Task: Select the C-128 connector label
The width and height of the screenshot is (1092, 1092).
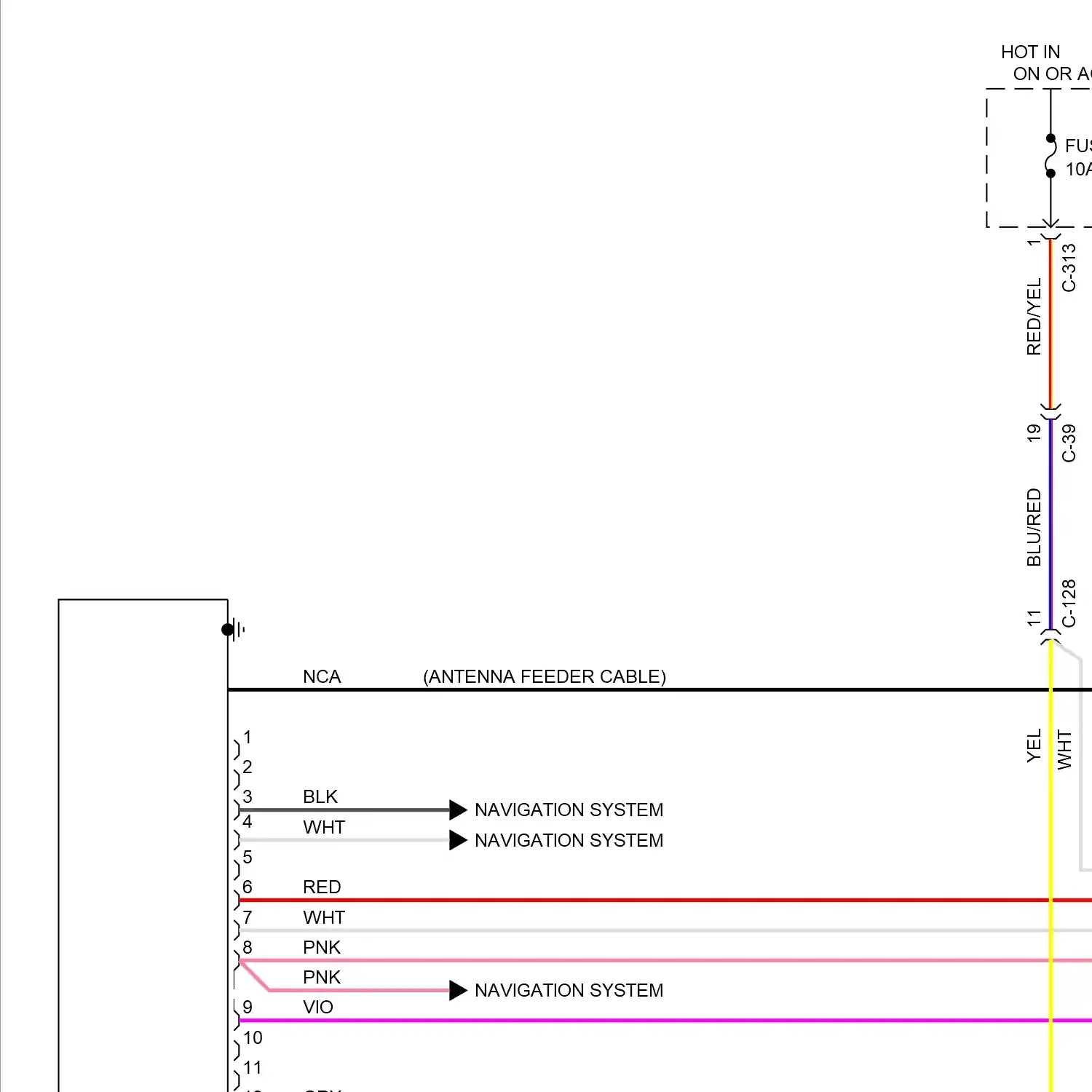Action: (1068, 604)
